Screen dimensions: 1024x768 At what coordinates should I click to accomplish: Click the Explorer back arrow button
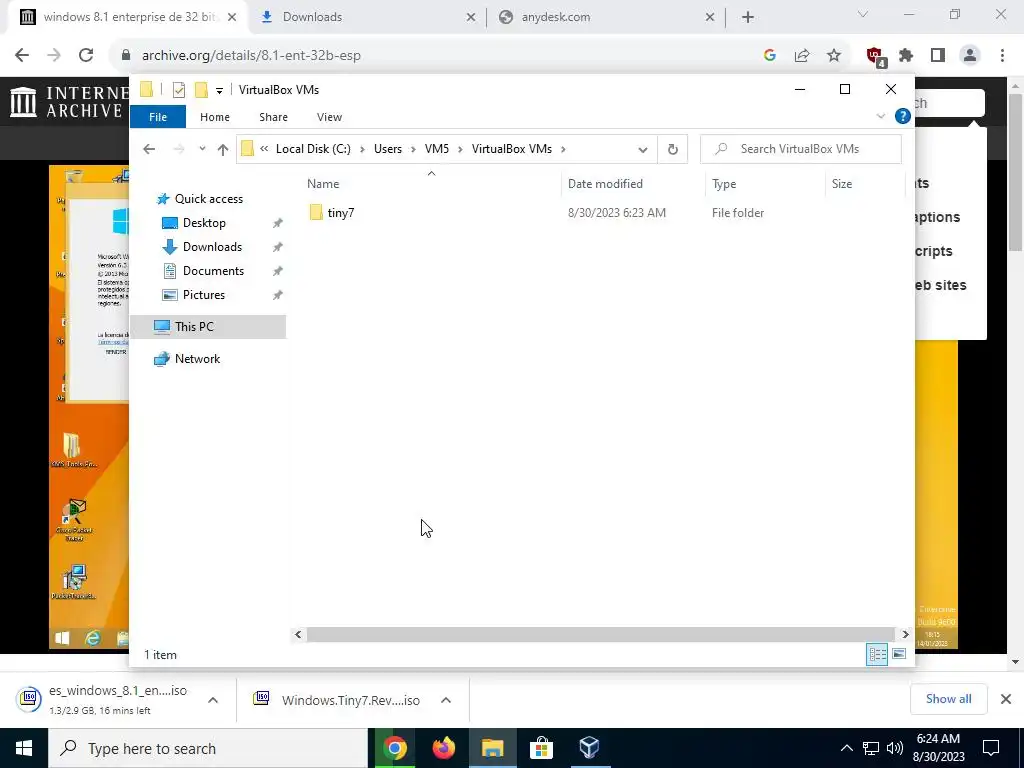(x=149, y=149)
